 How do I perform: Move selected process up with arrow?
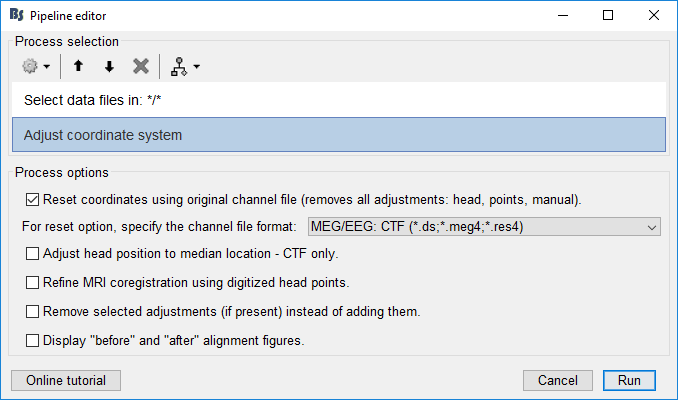78,66
